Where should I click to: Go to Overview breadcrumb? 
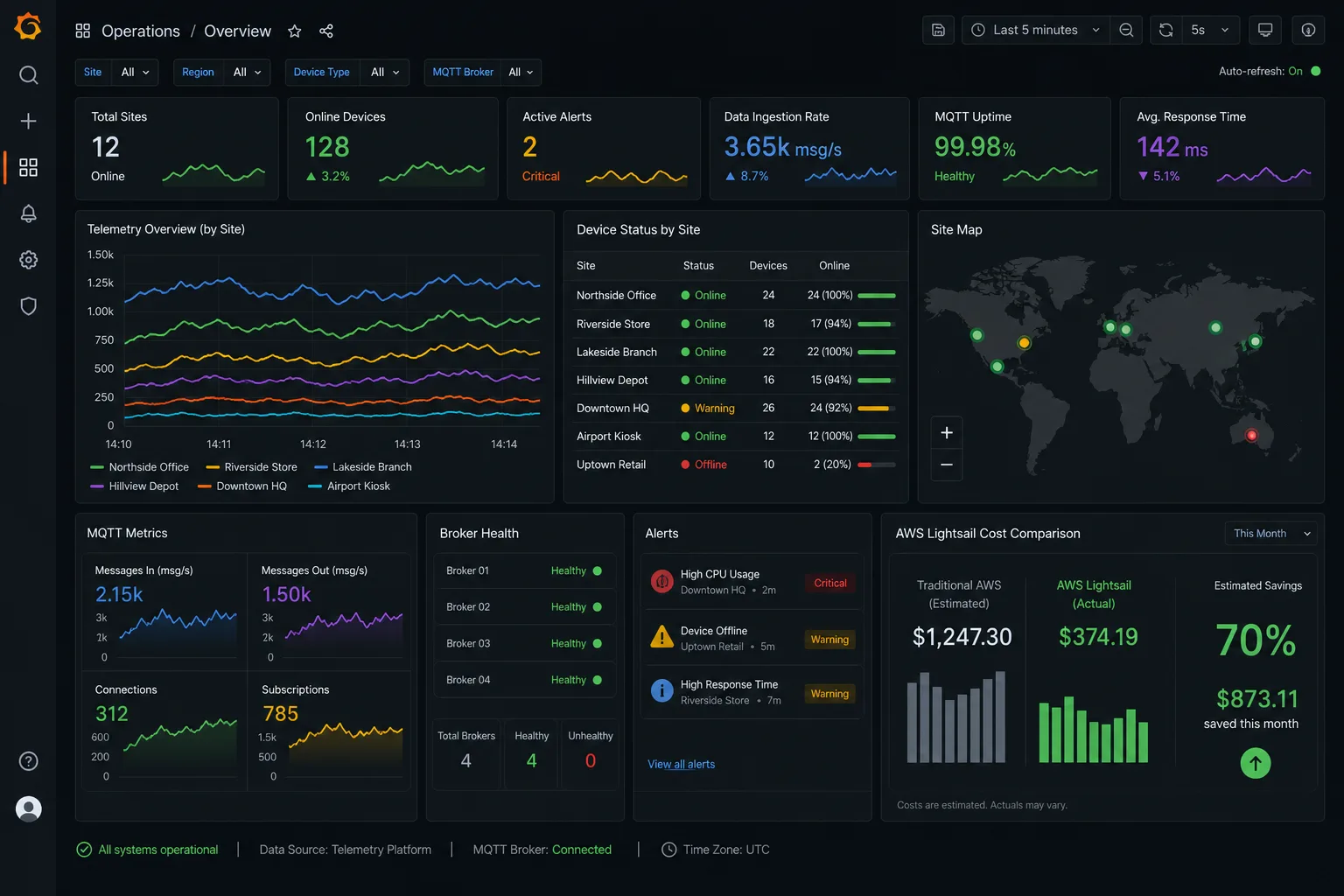click(238, 31)
